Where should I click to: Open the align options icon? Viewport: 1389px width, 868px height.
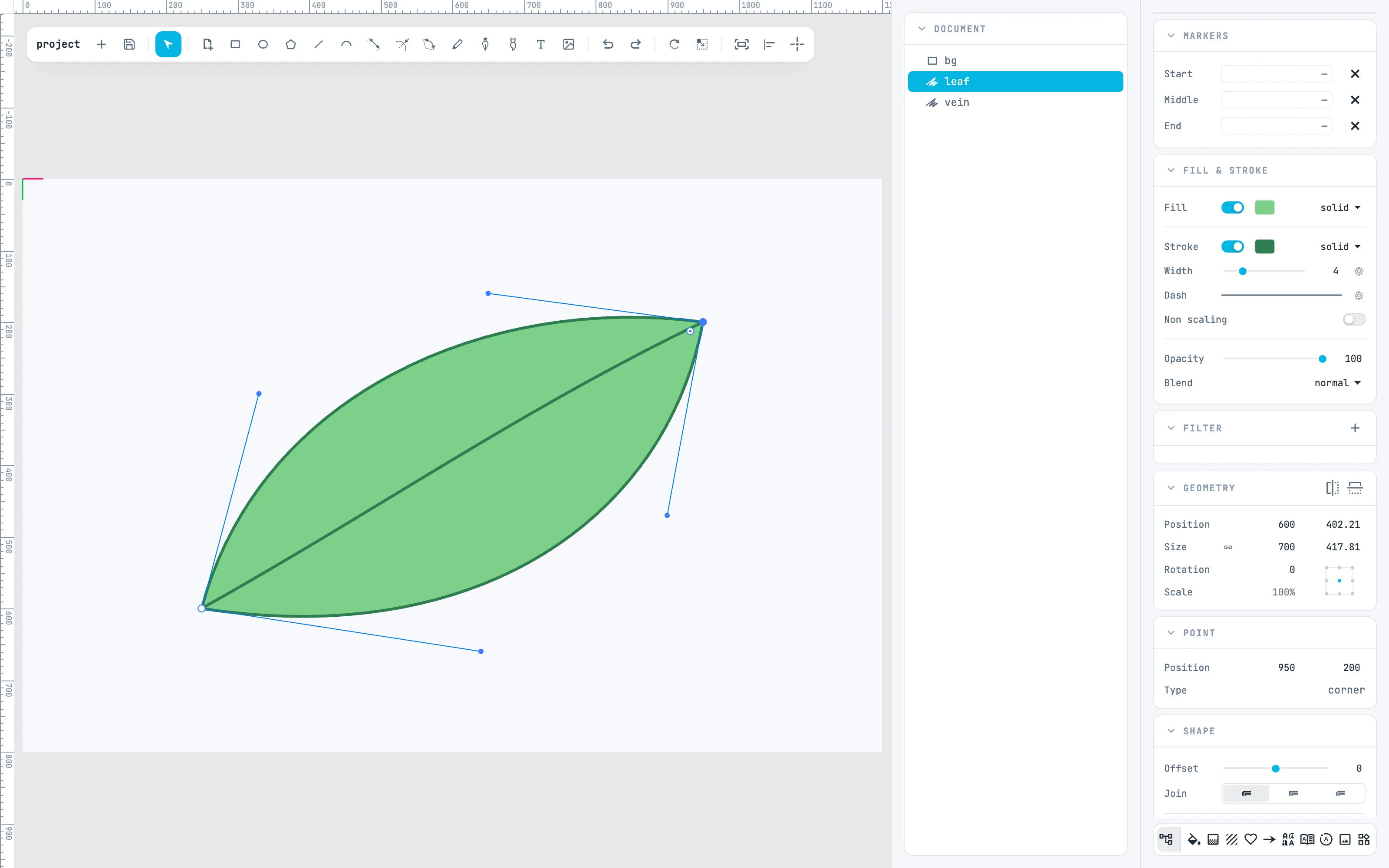(x=769, y=44)
